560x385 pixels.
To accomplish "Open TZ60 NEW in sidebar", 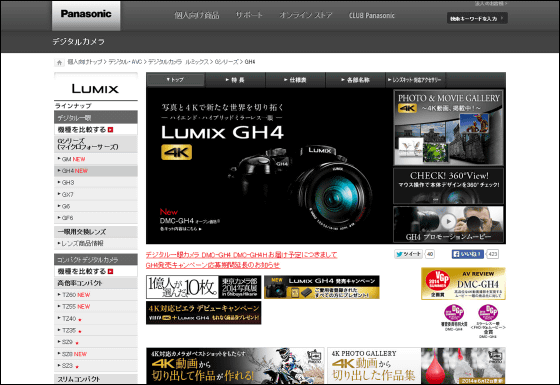I will [95, 295].
